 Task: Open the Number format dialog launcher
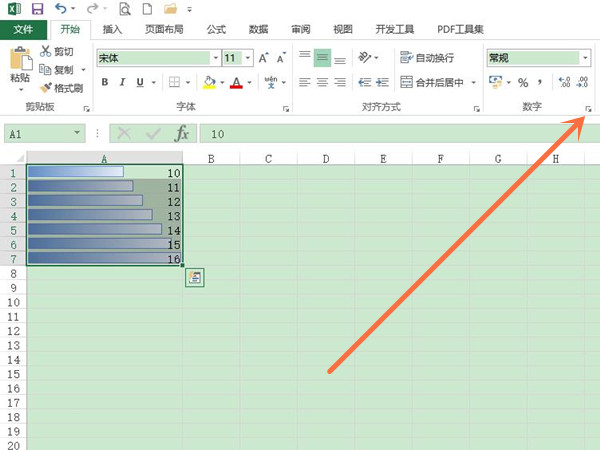pyautogui.click(x=588, y=107)
